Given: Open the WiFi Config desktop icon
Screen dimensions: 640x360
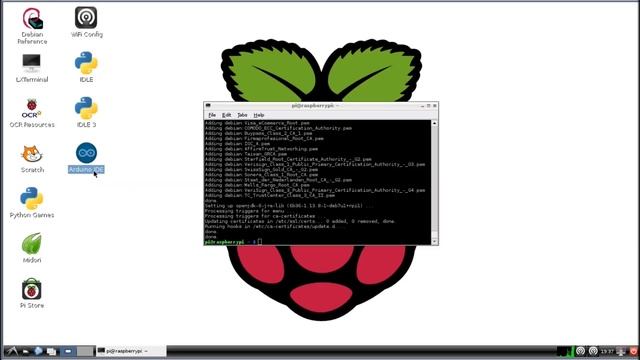Looking at the screenshot, I should tap(86, 23).
